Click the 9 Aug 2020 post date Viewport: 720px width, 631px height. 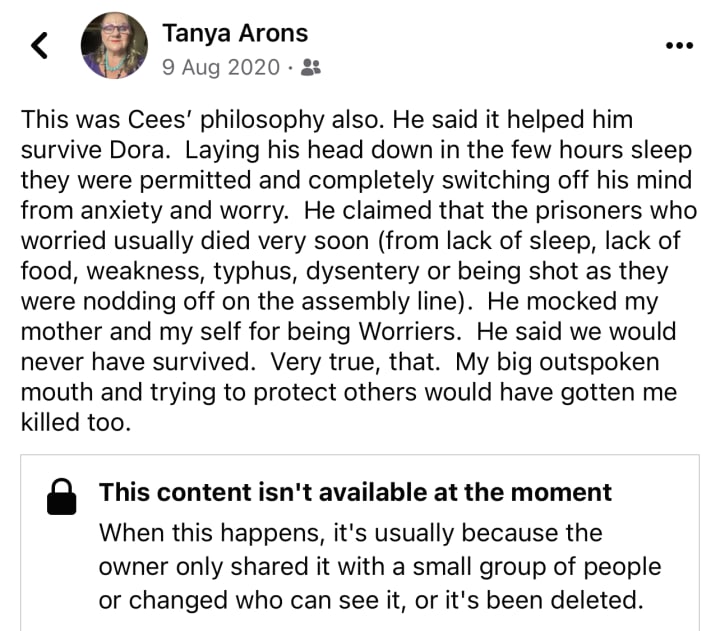pyautogui.click(x=220, y=68)
